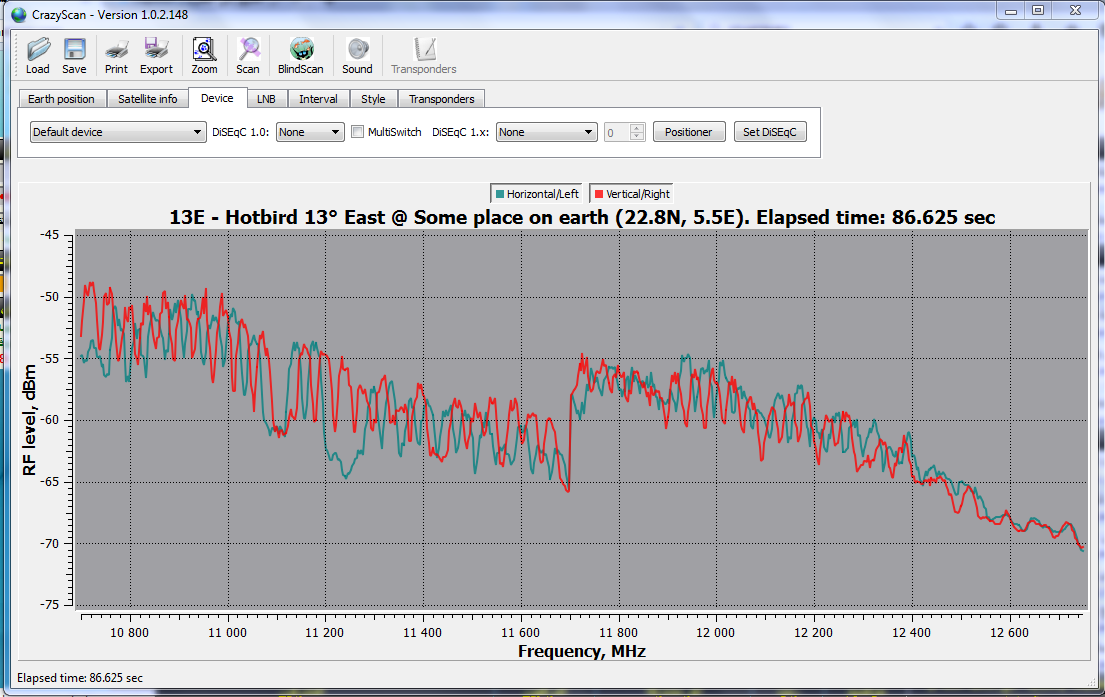The image size is (1105, 697).
Task: Print the spectrum chart
Action: [x=116, y=55]
